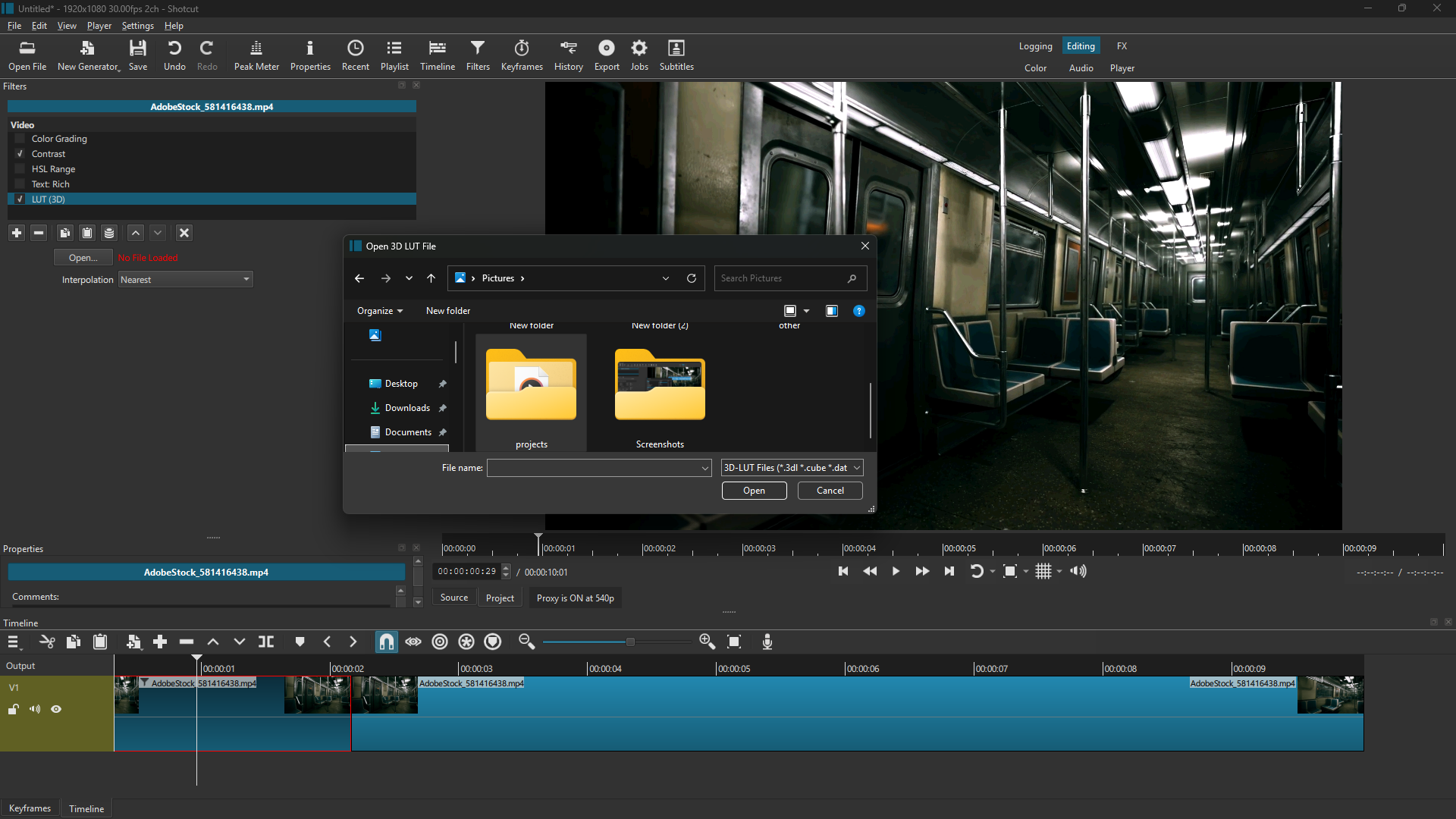Toggle Color Grading filter checkbox
Screen dimensions: 1456x819
coord(20,139)
